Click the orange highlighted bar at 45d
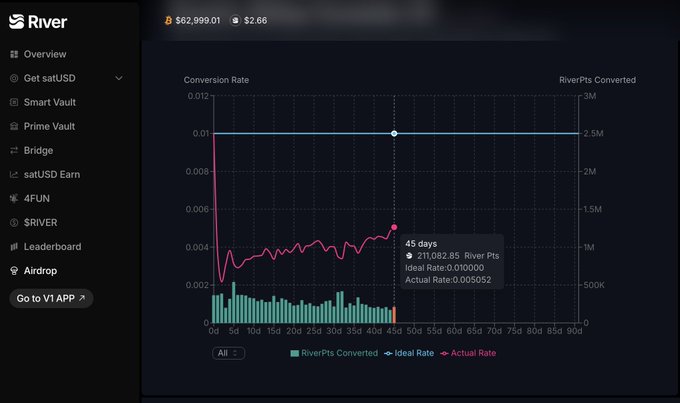Screen dimensions: 680x403 (394, 315)
